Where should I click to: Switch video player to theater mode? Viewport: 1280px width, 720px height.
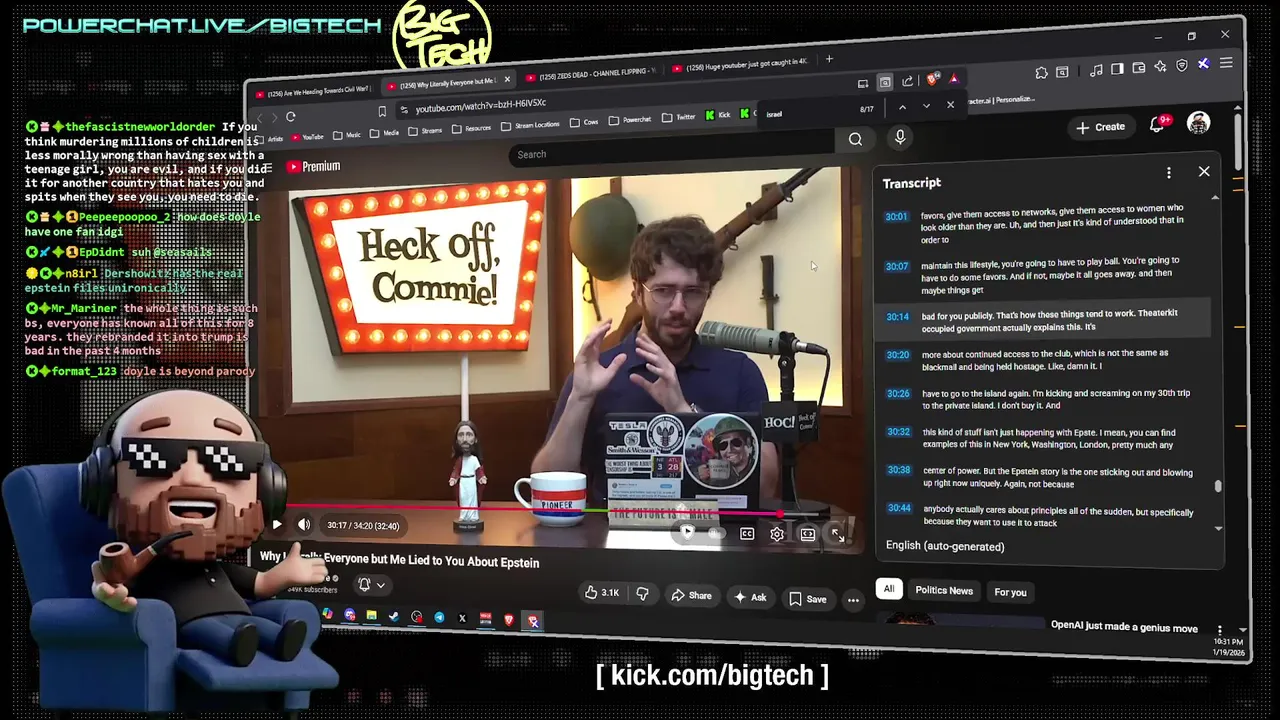(808, 534)
